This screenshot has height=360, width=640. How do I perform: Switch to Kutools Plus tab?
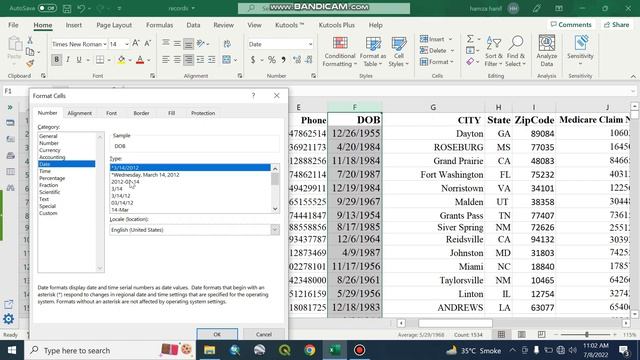coord(336,25)
